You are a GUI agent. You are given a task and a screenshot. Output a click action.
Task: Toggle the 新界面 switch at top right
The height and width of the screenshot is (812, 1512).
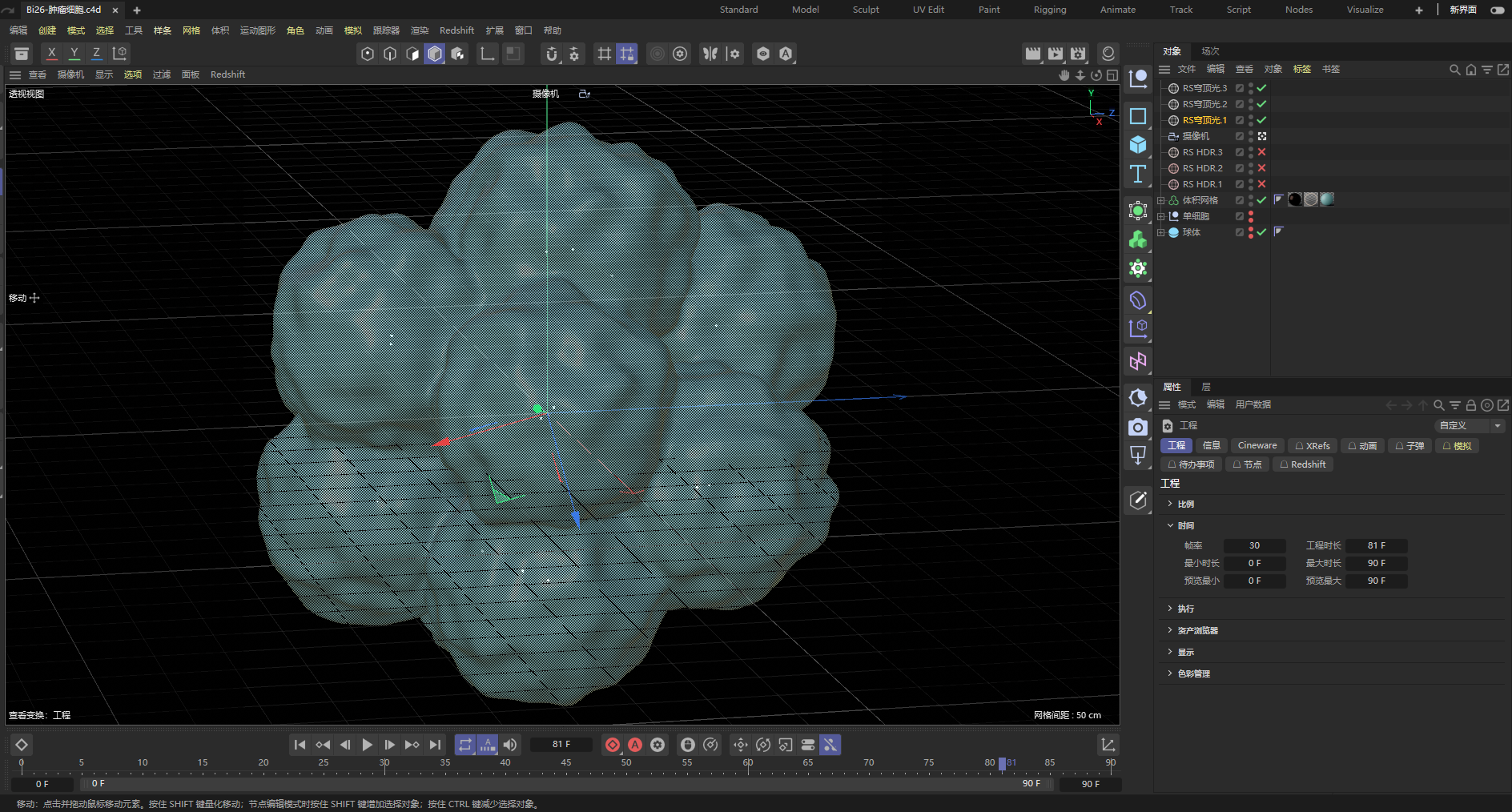click(1497, 10)
